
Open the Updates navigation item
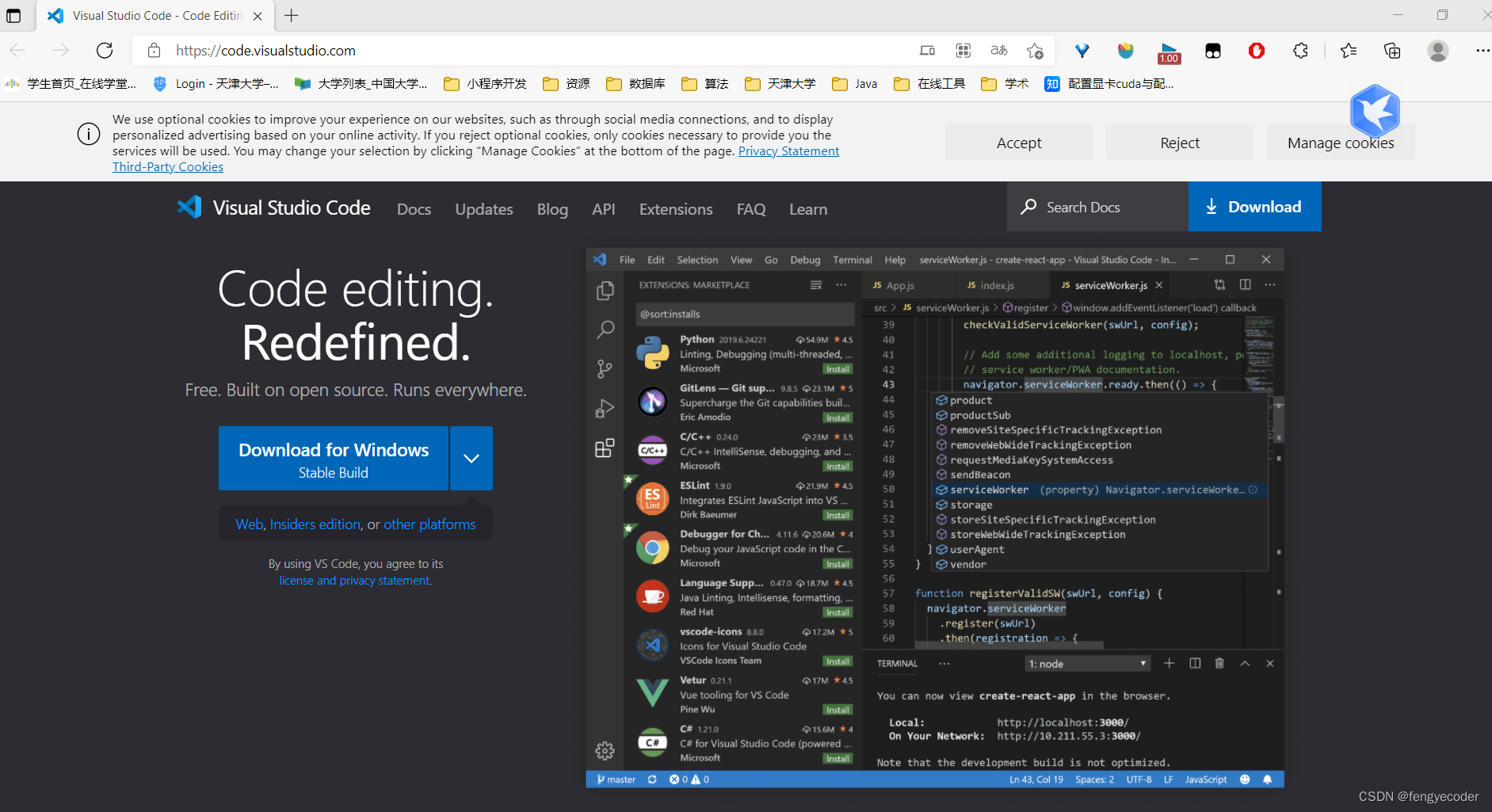484,209
